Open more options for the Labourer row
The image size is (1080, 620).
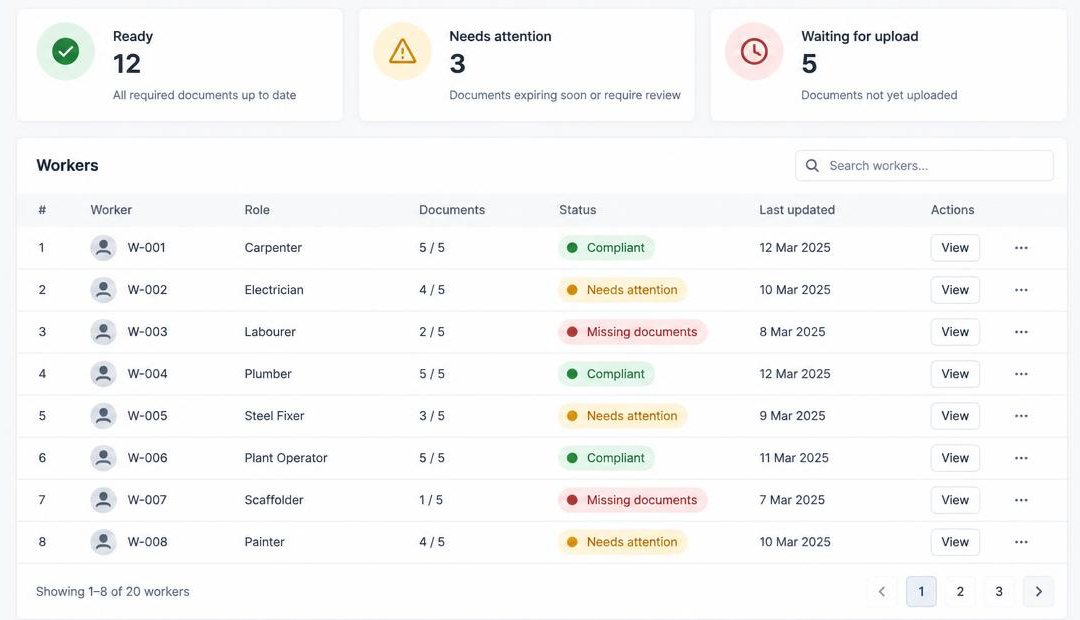click(x=1021, y=332)
